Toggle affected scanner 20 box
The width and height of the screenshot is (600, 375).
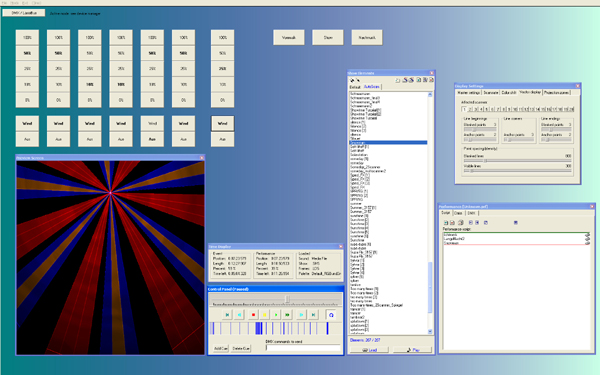pos(571,109)
